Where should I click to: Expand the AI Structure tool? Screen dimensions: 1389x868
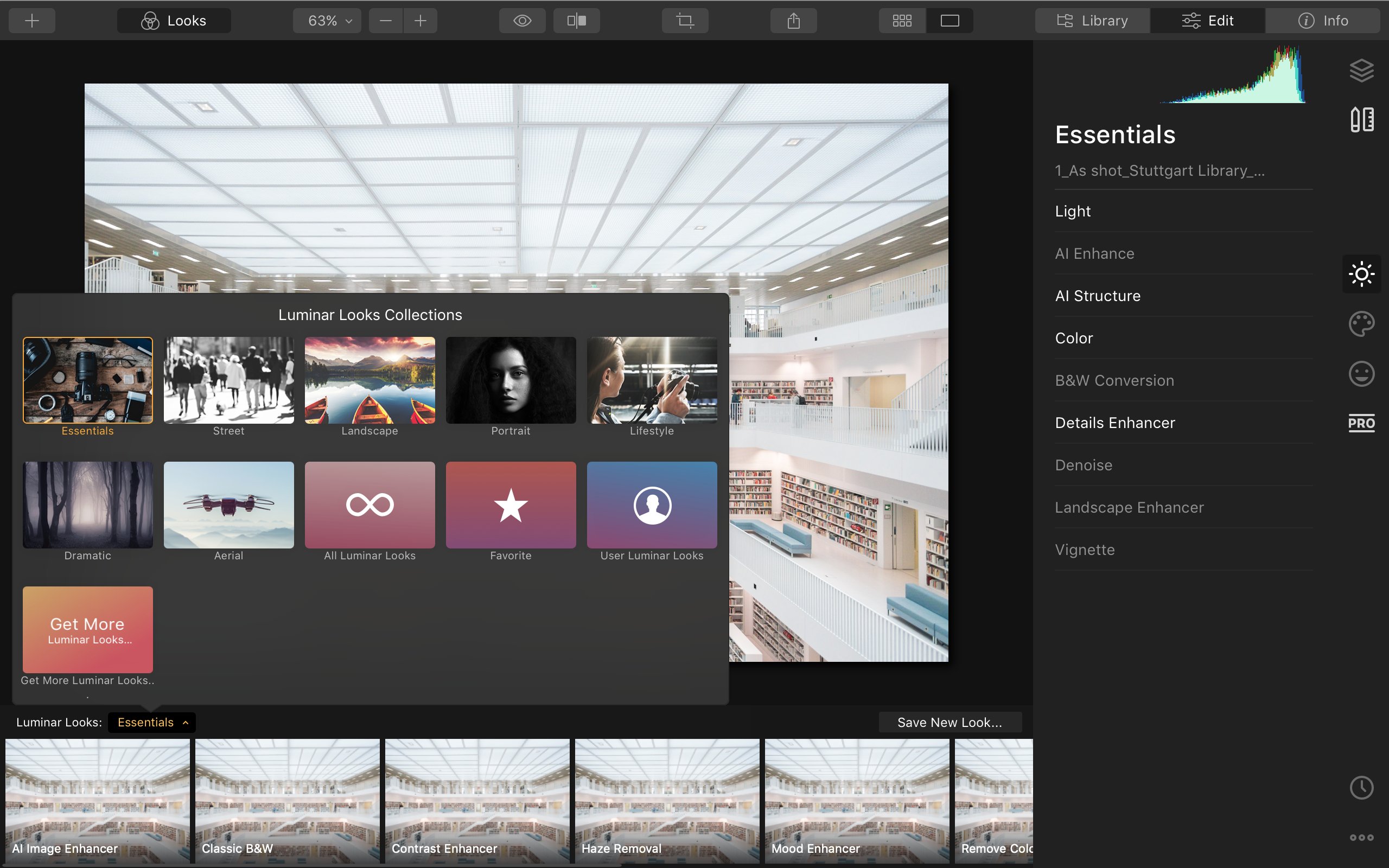pyautogui.click(x=1098, y=296)
